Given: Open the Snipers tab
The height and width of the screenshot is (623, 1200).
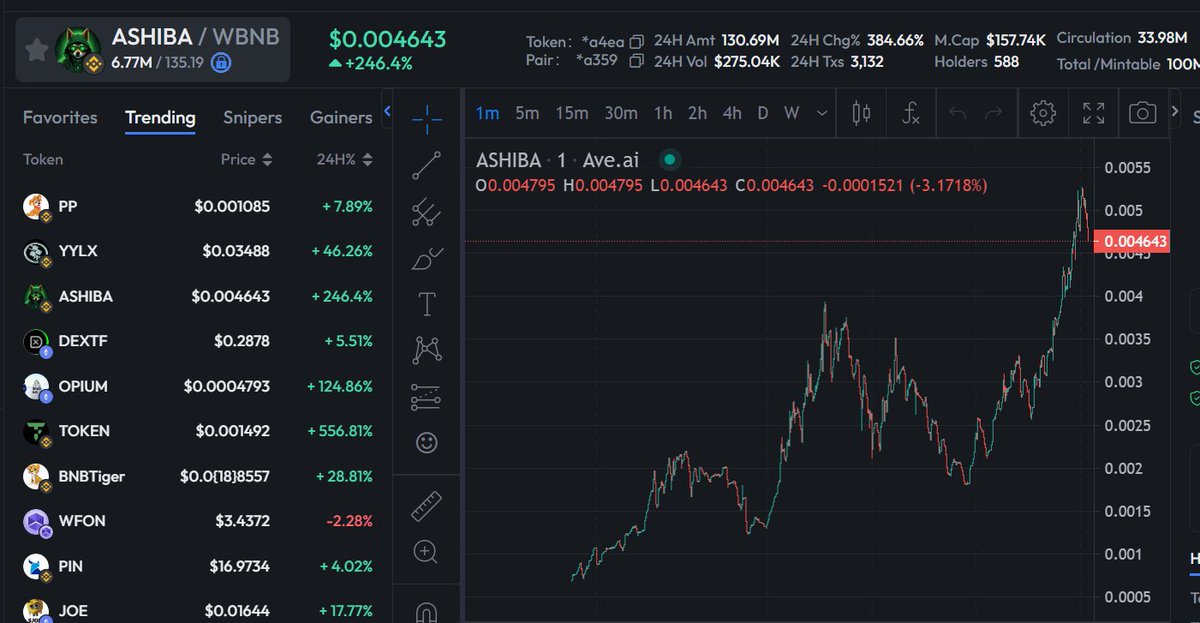Looking at the screenshot, I should (252, 117).
